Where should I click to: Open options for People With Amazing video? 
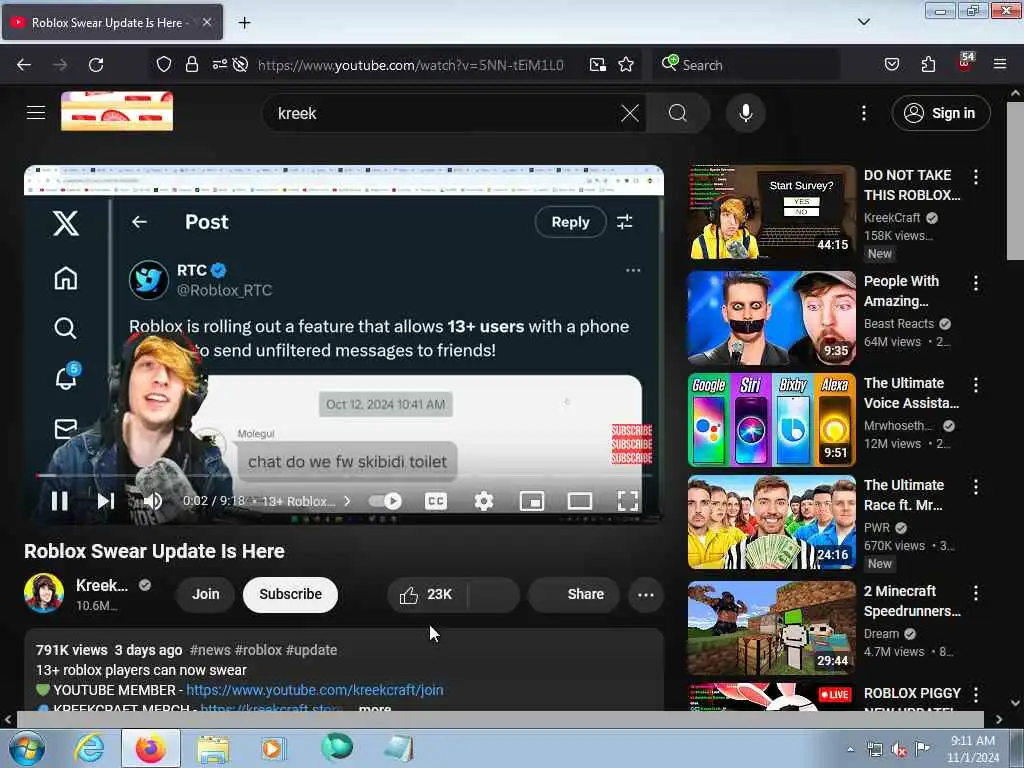tap(976, 283)
